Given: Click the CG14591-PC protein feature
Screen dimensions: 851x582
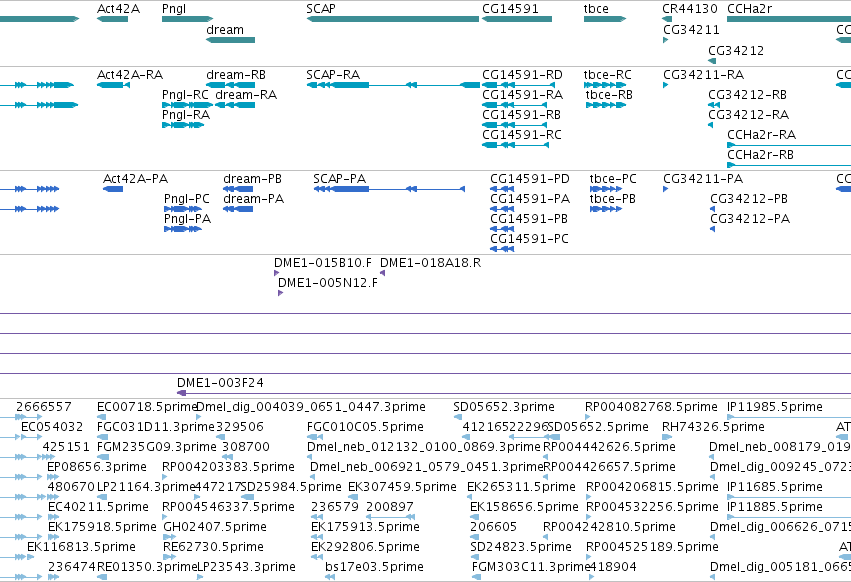Looking at the screenshot, I should [x=501, y=249].
